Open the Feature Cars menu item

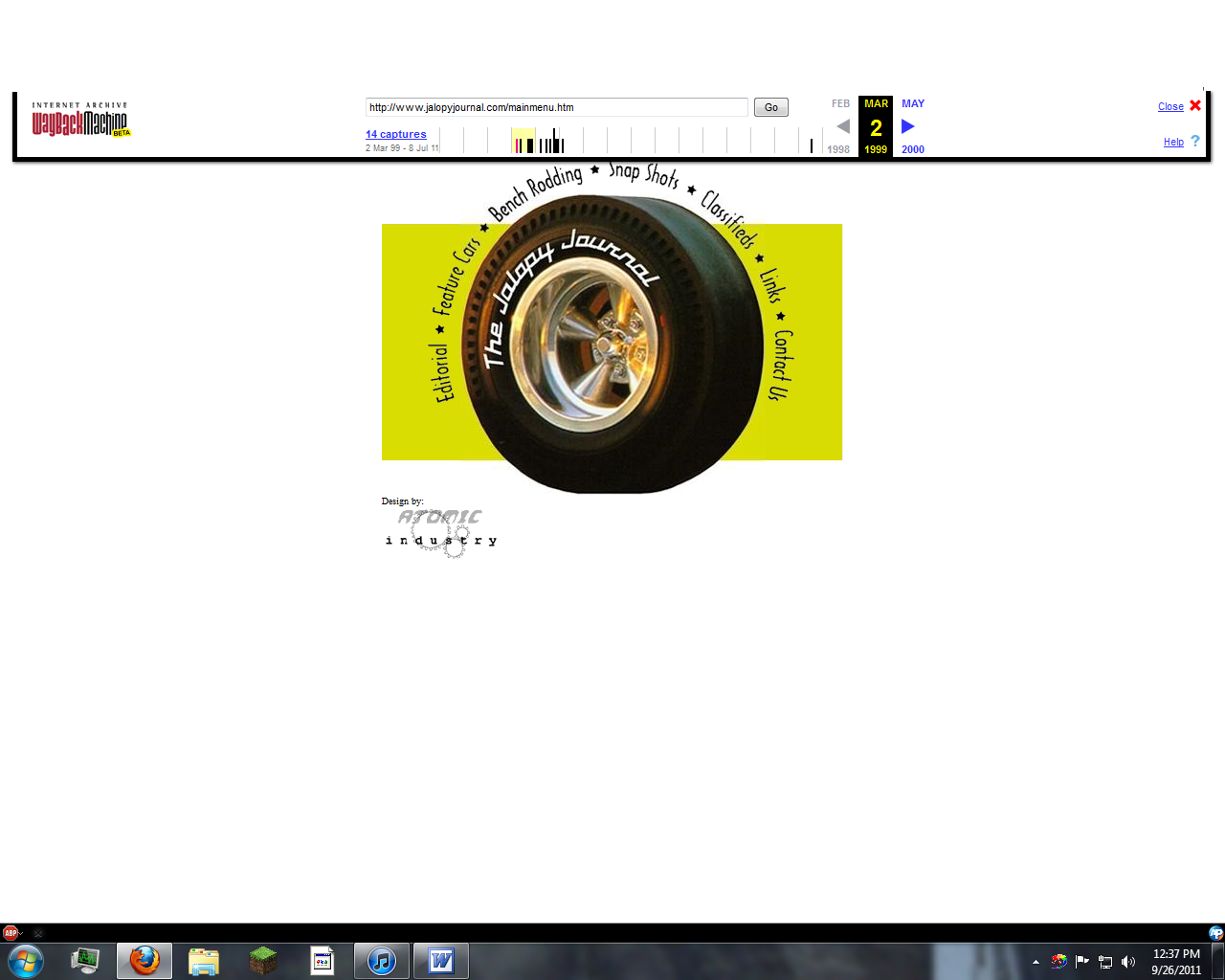click(457, 277)
